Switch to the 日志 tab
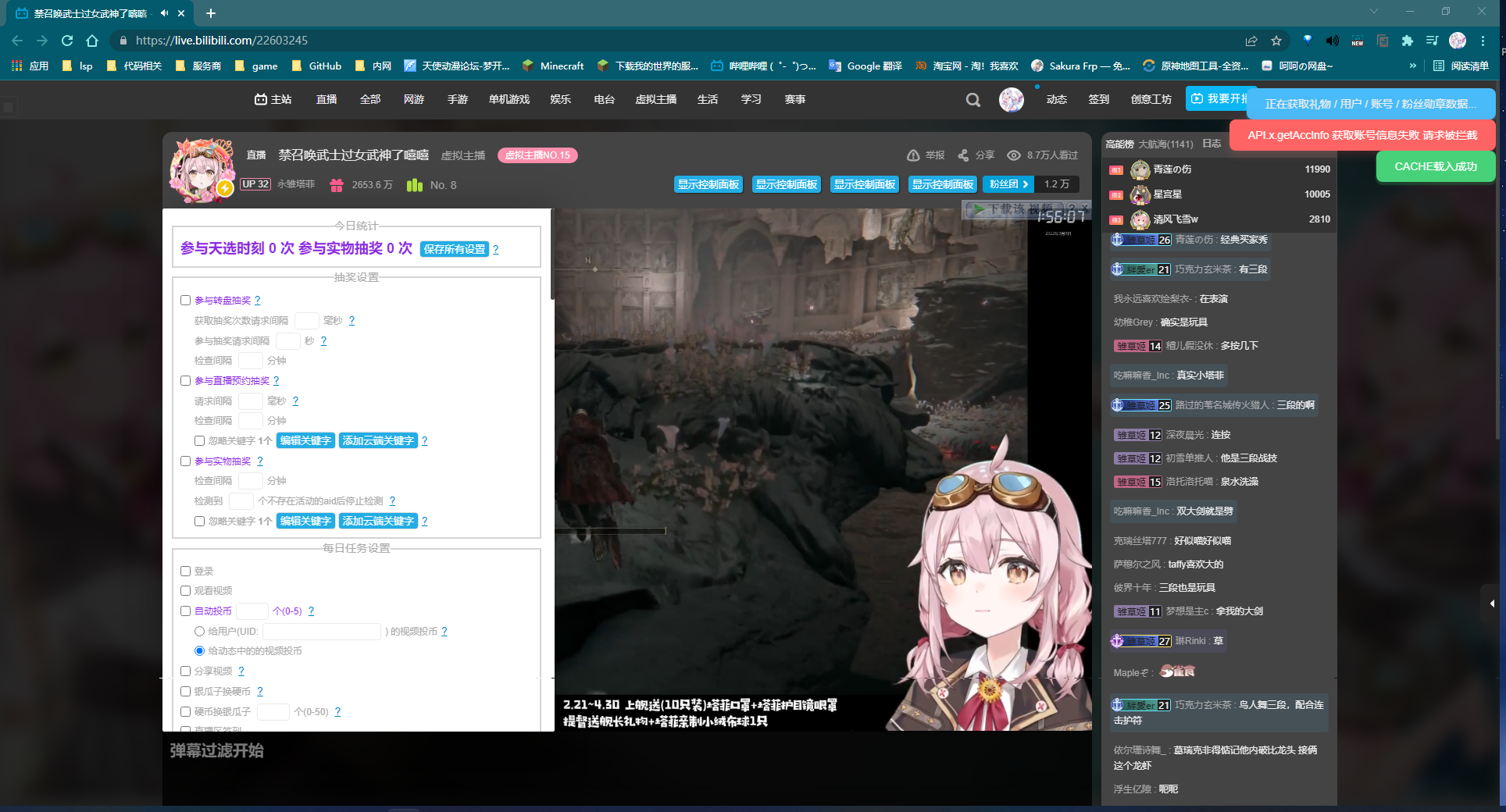 point(1212,144)
